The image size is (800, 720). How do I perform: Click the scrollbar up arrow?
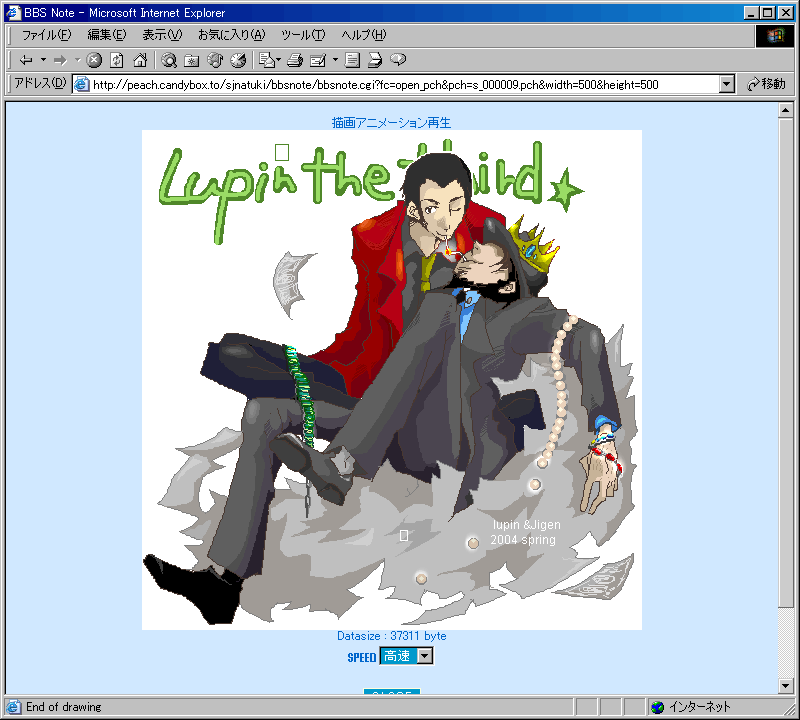786,110
